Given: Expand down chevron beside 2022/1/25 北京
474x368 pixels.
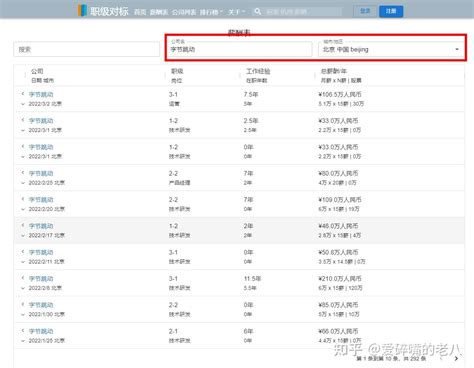Looking at the screenshot, I should click(x=23, y=341).
